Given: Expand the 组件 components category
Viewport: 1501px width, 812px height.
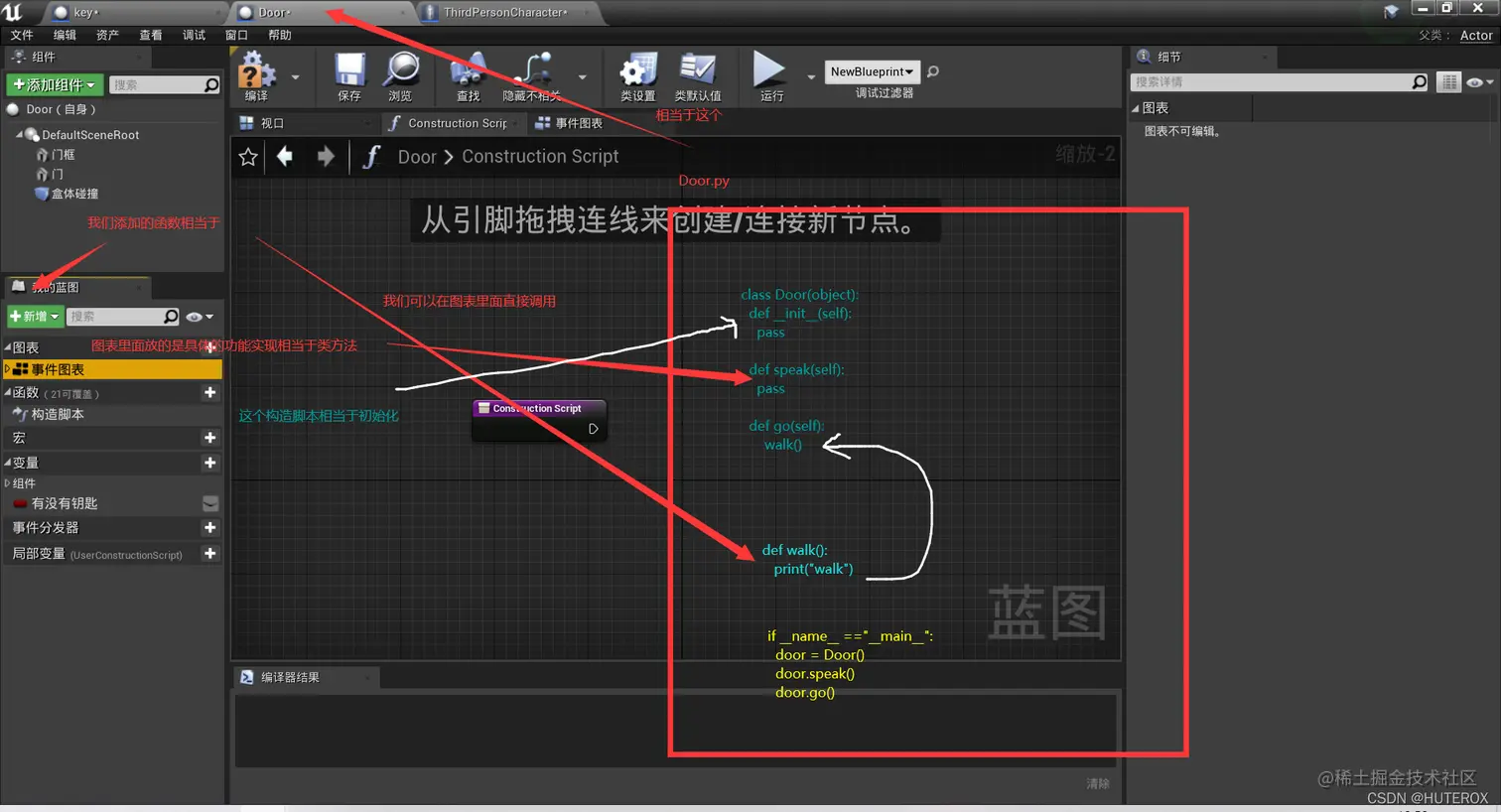Looking at the screenshot, I should point(8,483).
